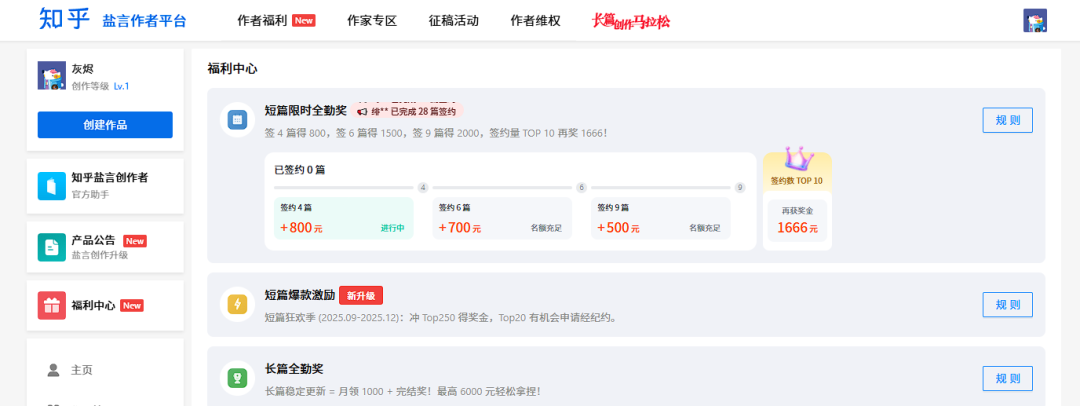Image resolution: width=1080 pixels, height=406 pixels.
Task: Click 盐言创作升级 subtitle text
Action: (100, 255)
